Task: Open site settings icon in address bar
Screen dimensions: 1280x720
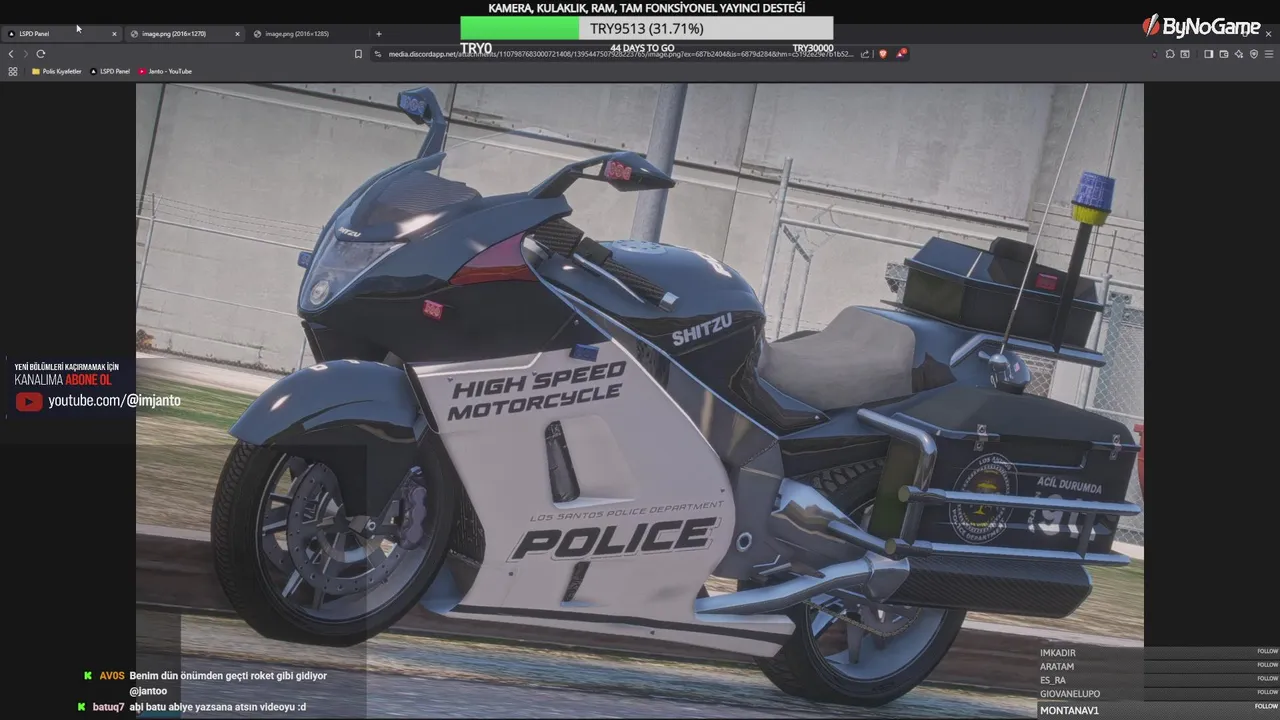Action: (378, 54)
